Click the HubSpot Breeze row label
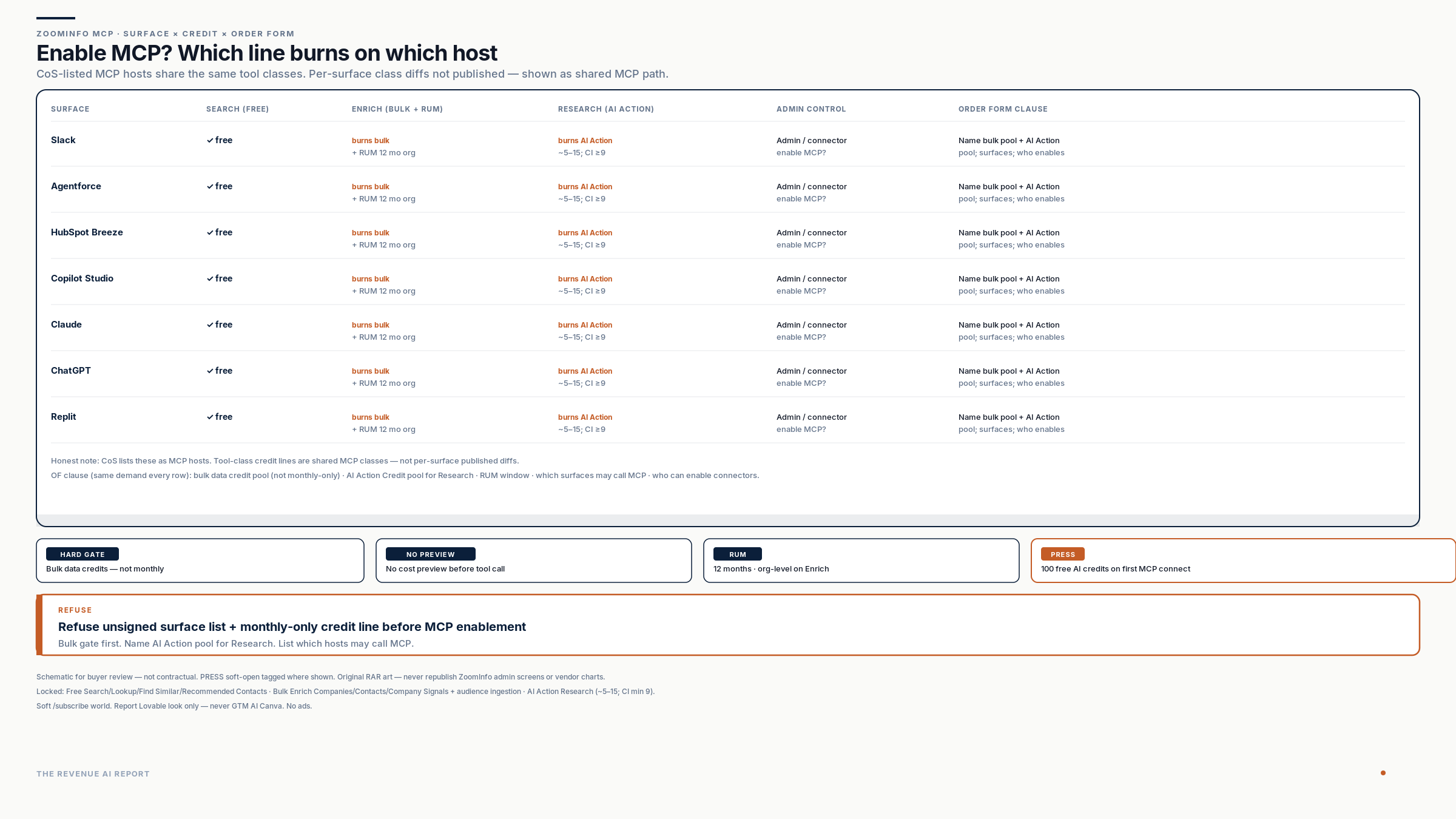The width and height of the screenshot is (1456, 819). click(x=87, y=232)
